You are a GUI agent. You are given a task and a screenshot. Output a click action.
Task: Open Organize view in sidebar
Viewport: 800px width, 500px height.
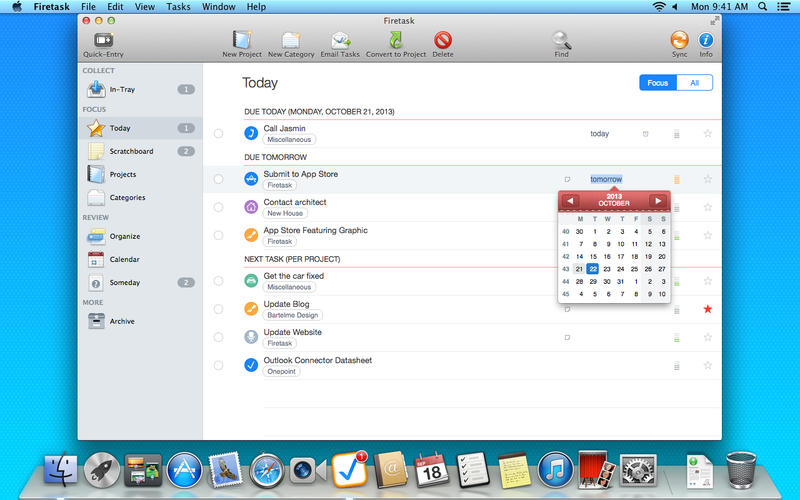click(140, 236)
